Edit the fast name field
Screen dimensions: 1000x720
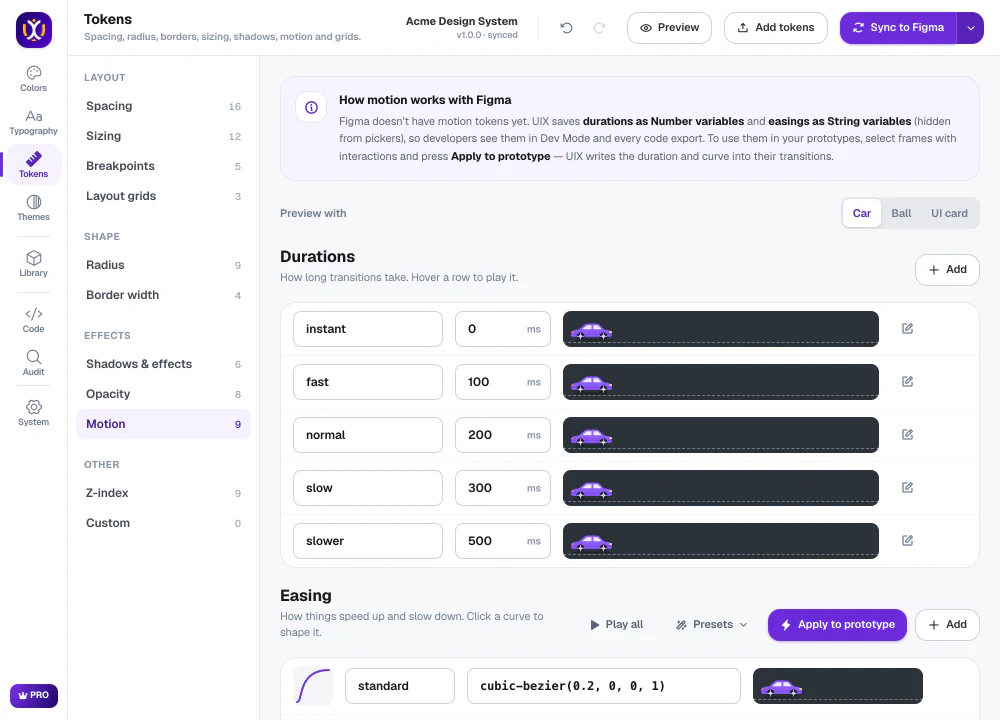coord(368,382)
